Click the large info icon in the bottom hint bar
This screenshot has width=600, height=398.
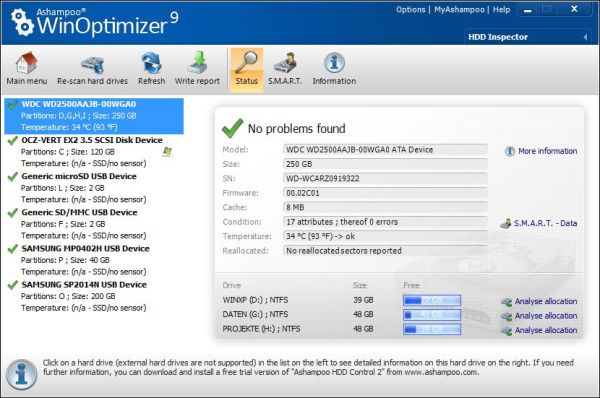[22, 375]
